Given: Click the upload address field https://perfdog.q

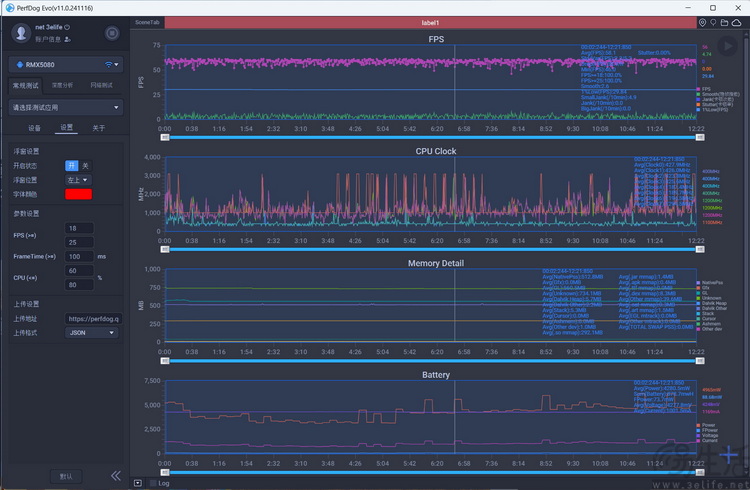Looking at the screenshot, I should [x=93, y=319].
